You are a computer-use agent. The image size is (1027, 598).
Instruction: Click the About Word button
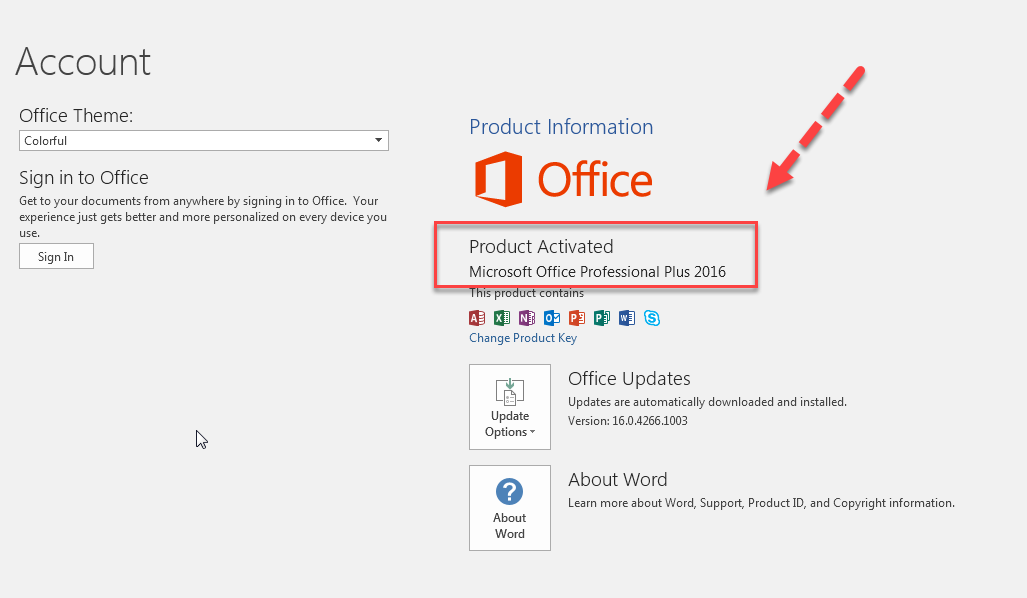click(x=510, y=508)
